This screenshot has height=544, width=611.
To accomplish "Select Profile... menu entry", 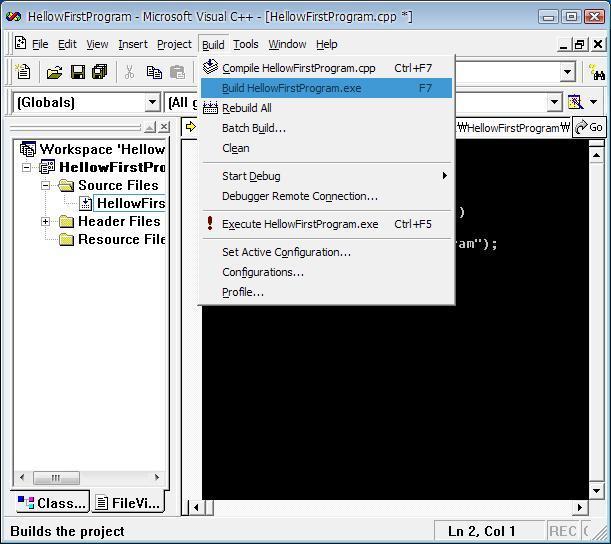I will click(326, 292).
